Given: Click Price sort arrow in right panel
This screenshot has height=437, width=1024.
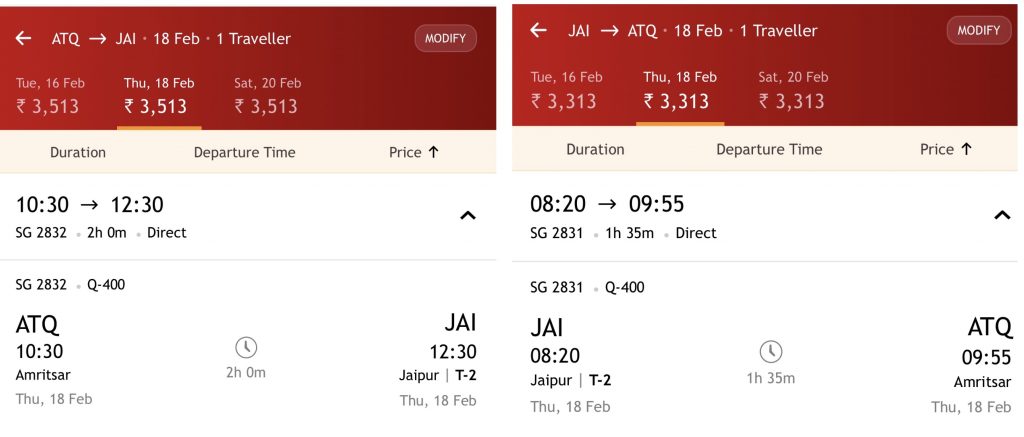Looking at the screenshot, I should (x=966, y=149).
